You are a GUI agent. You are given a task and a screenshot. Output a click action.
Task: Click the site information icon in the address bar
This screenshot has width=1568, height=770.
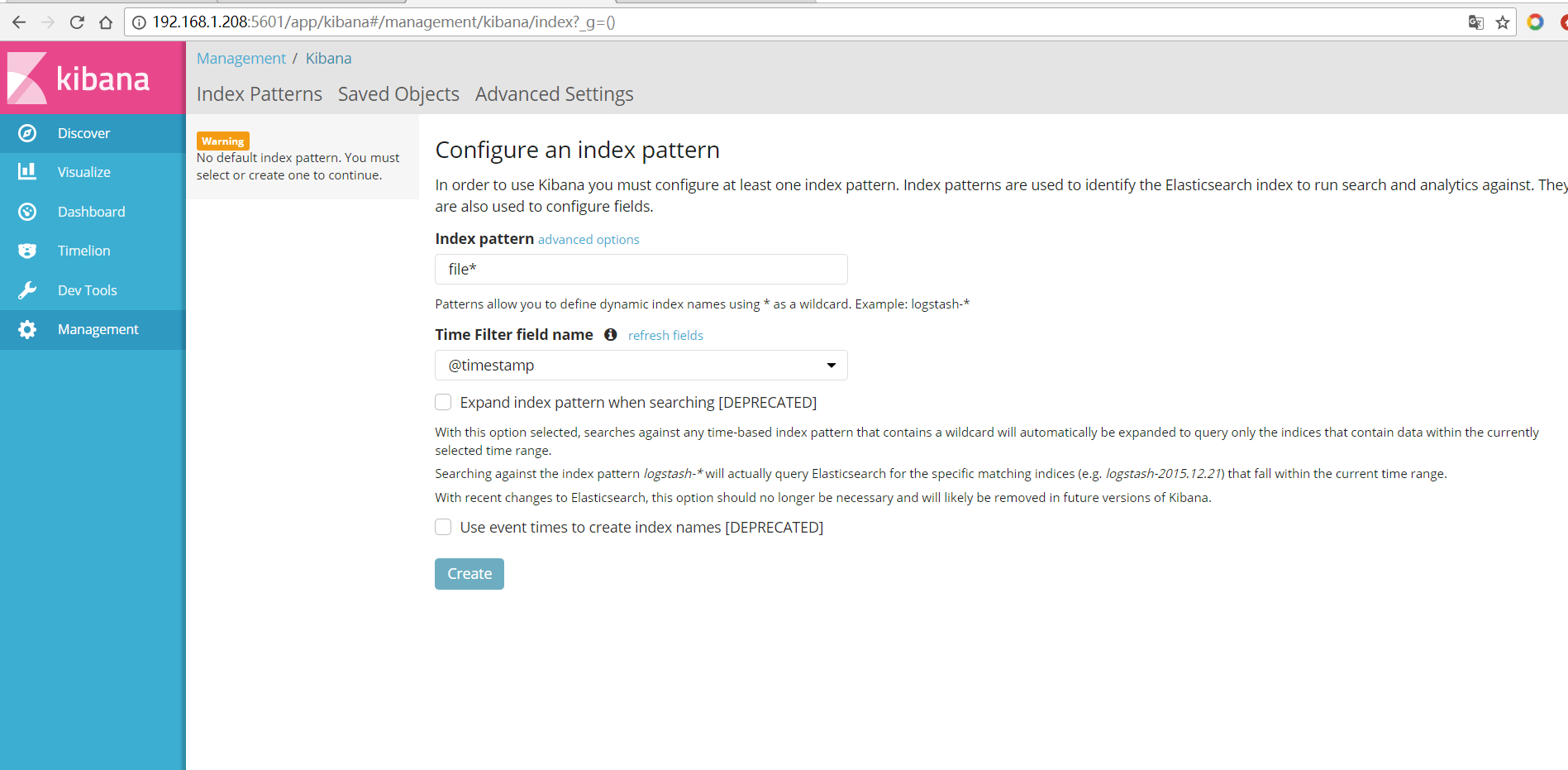[139, 22]
